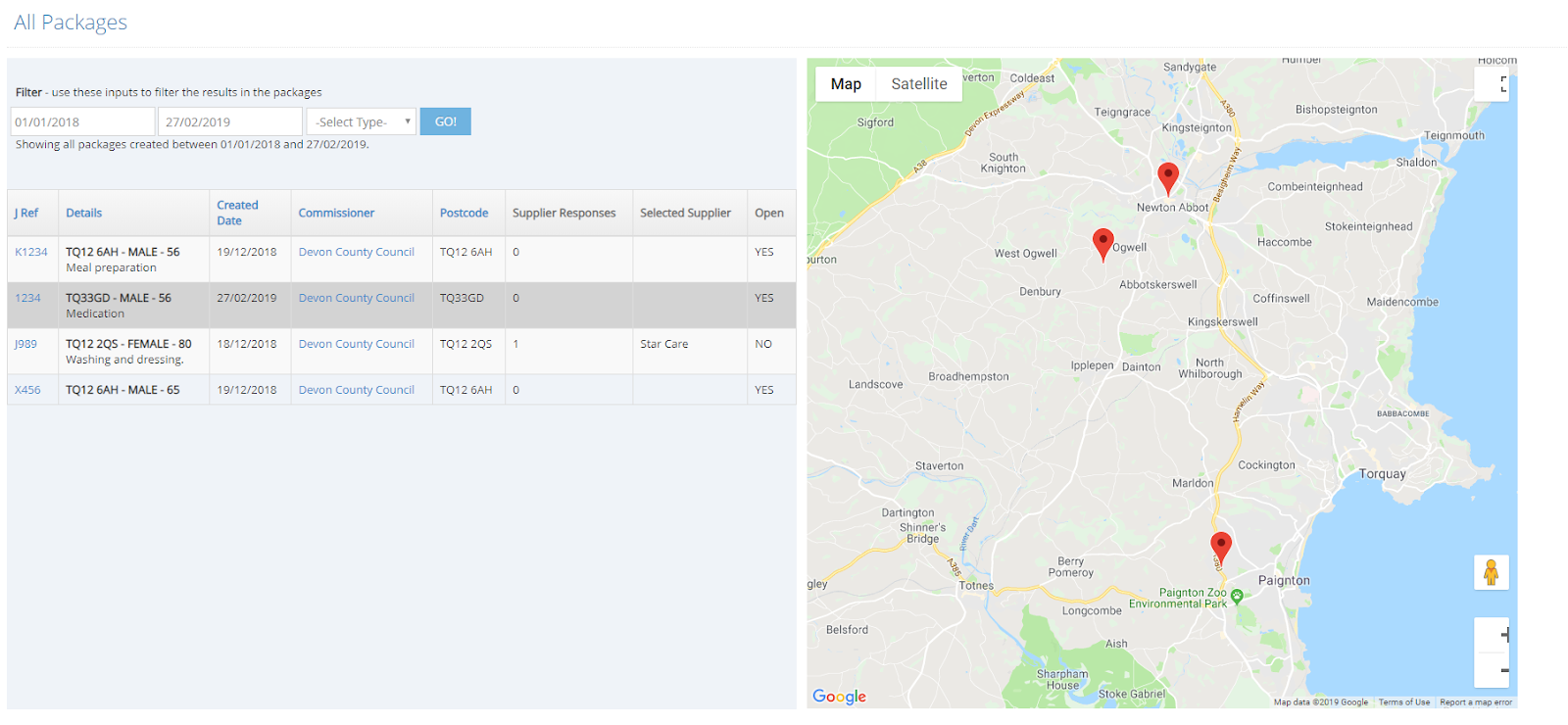
Task: Switch to Map view tab
Action: (846, 84)
